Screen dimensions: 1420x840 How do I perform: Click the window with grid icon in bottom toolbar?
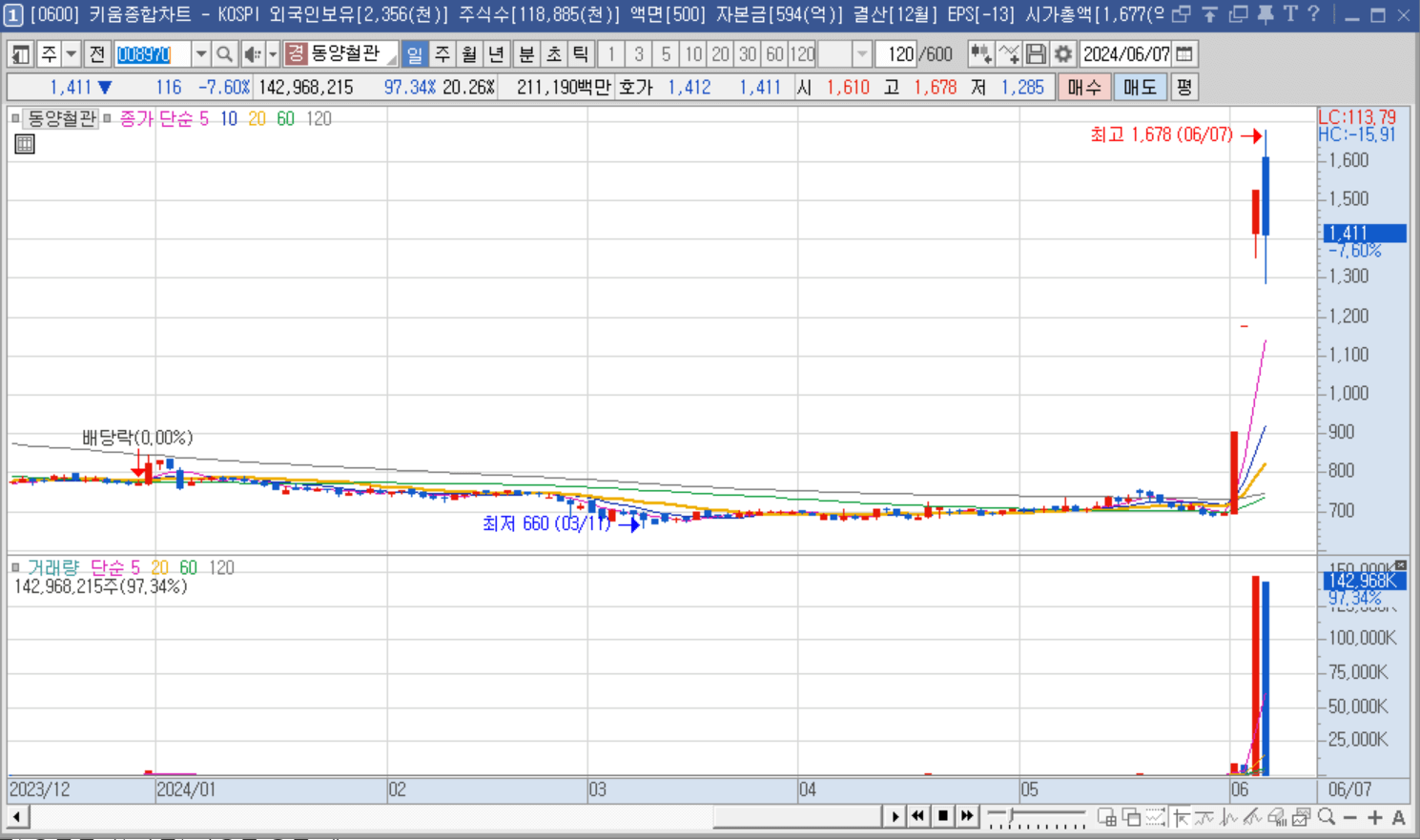[x=1107, y=817]
